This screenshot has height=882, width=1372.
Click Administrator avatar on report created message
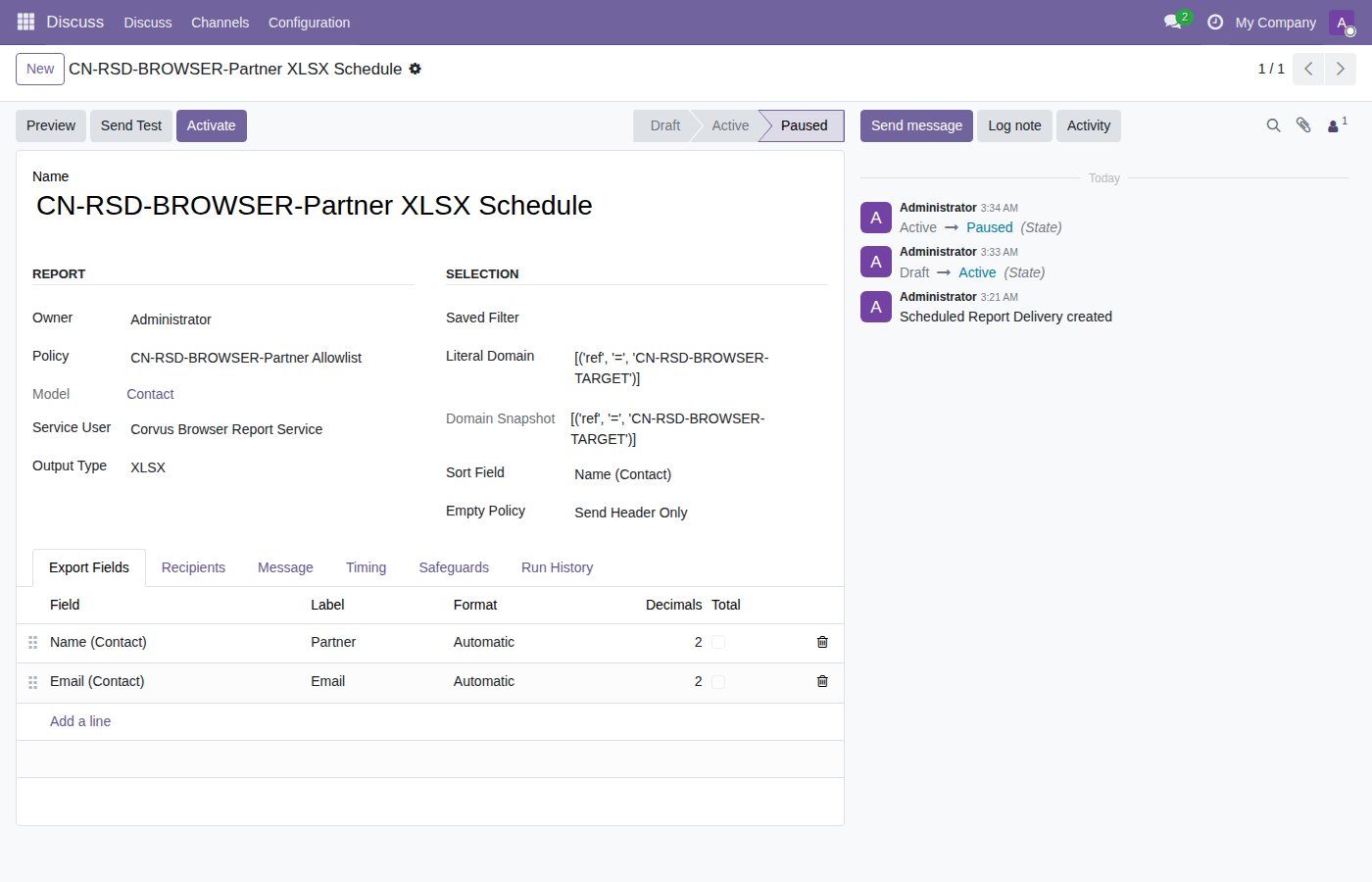(876, 307)
